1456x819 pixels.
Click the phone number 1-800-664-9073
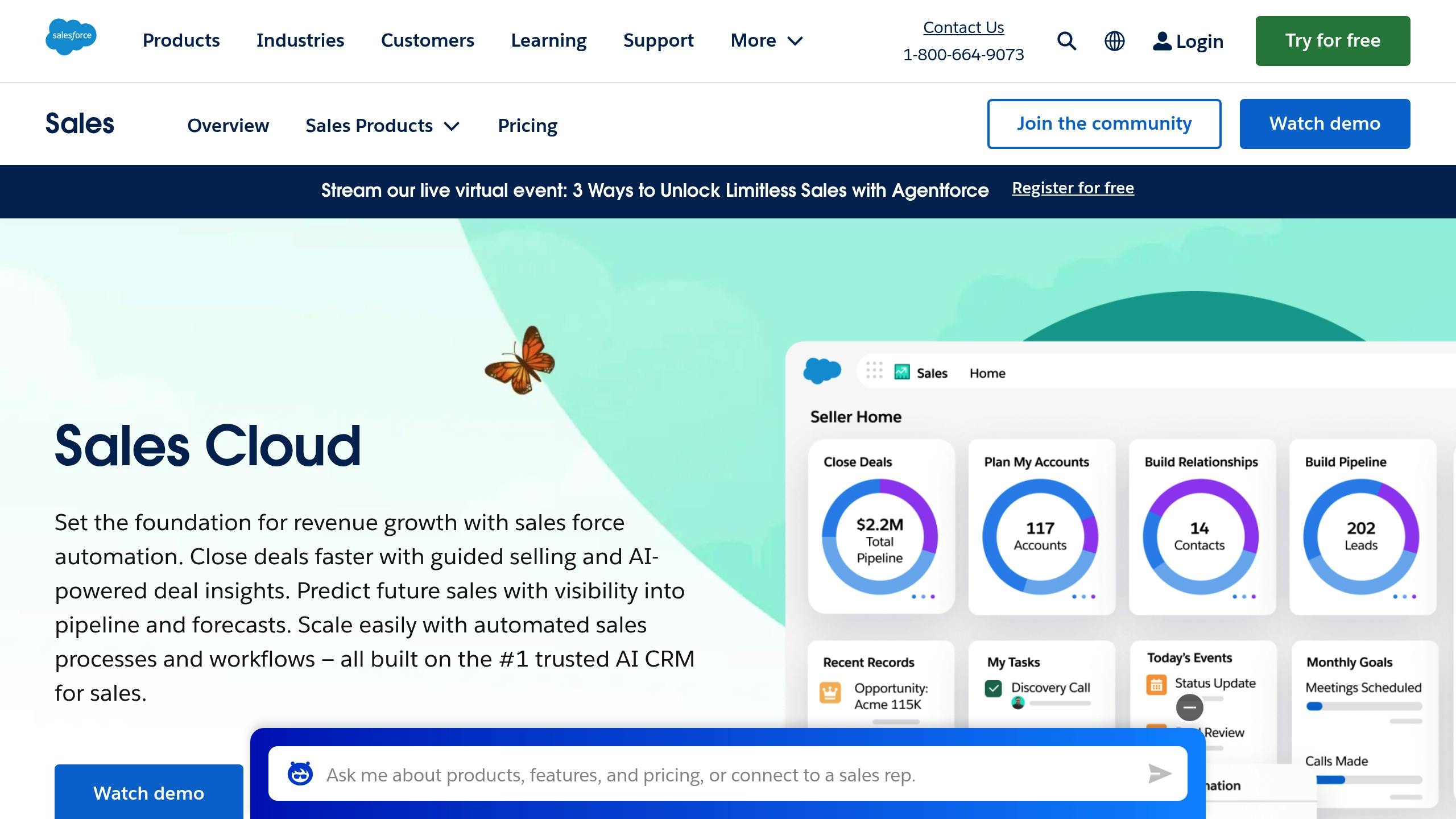coord(963,55)
